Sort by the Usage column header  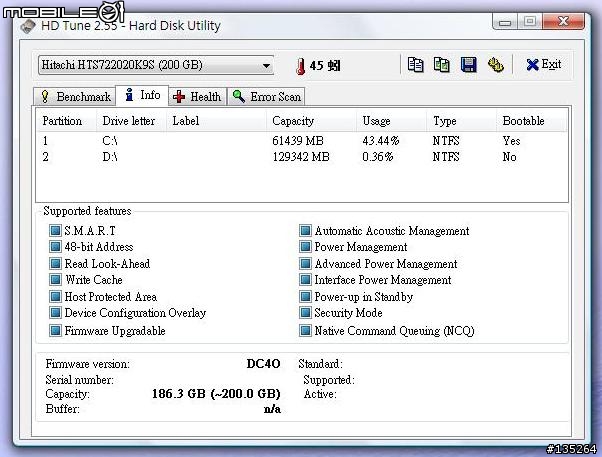(x=392, y=121)
